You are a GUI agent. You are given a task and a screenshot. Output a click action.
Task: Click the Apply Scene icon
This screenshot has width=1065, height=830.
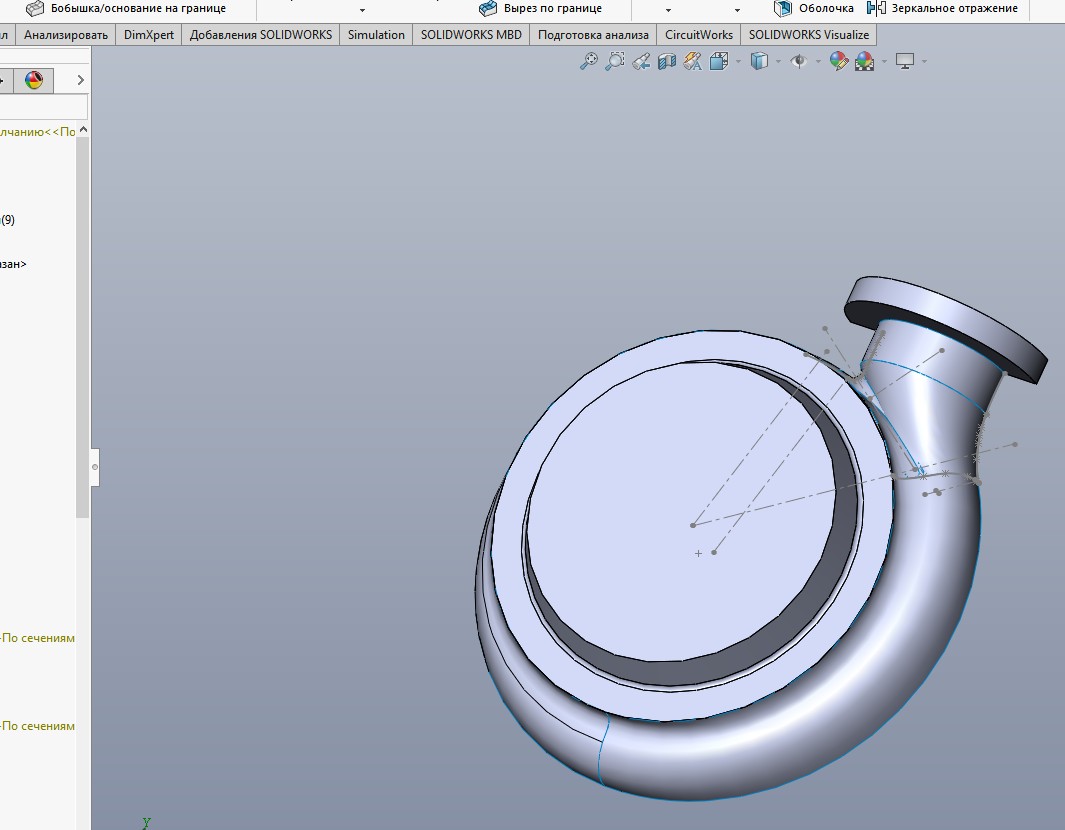(864, 62)
